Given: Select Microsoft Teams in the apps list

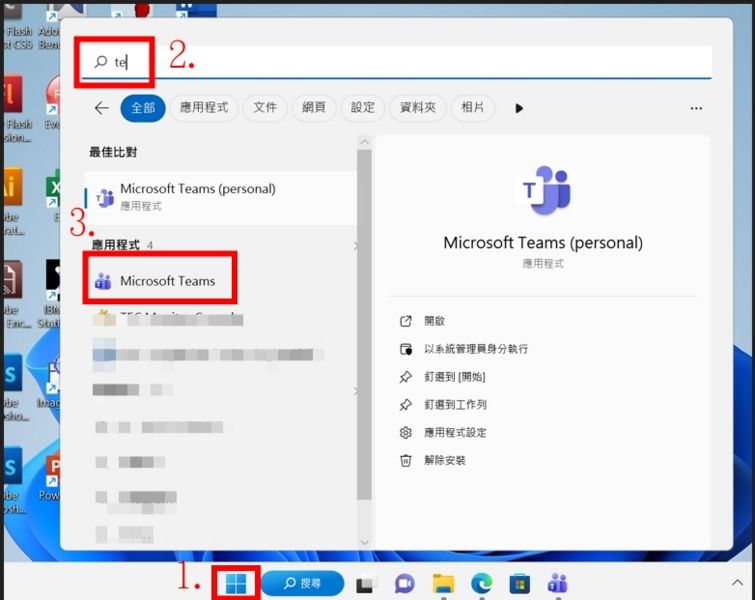Looking at the screenshot, I should [166, 281].
